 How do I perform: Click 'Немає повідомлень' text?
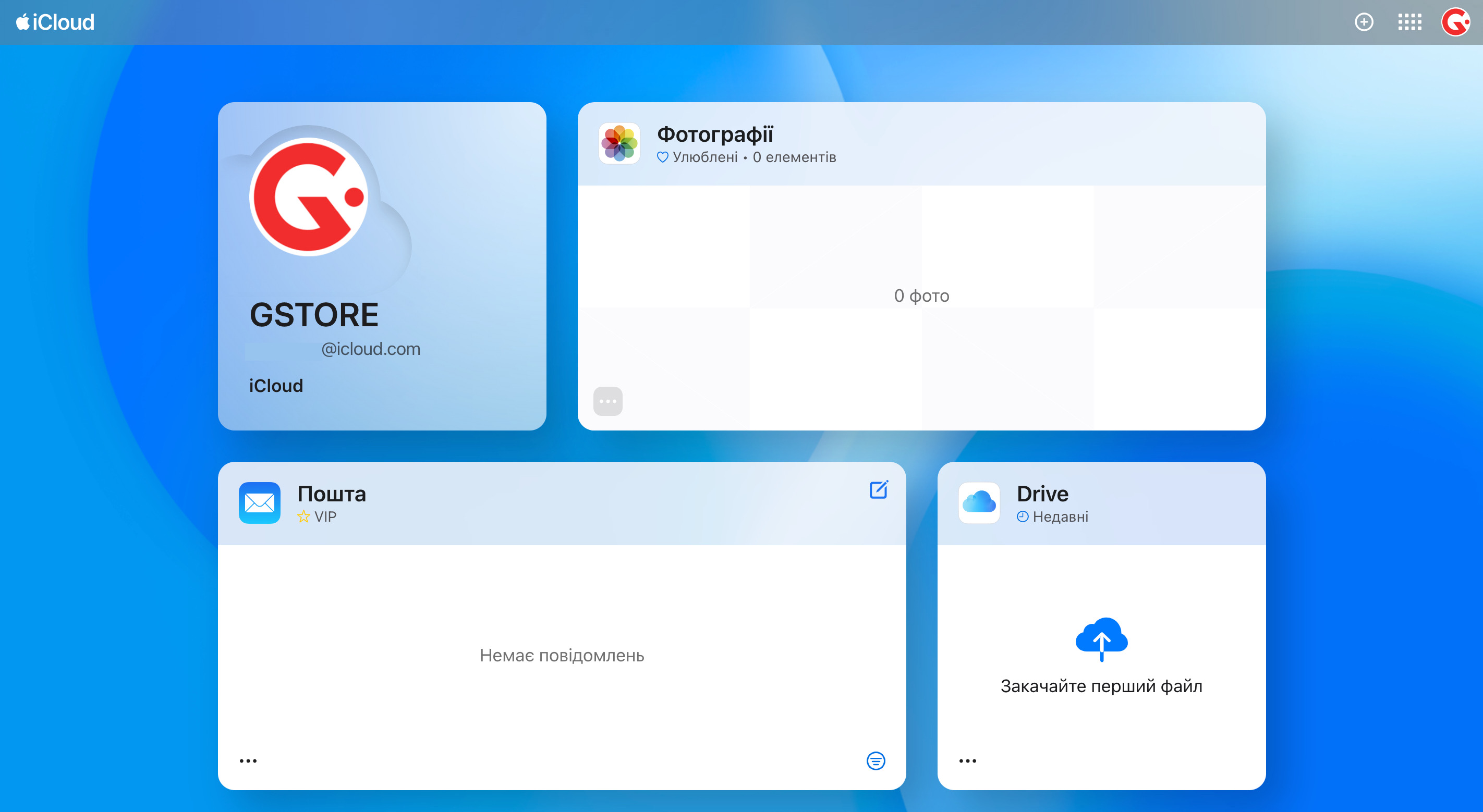561,656
